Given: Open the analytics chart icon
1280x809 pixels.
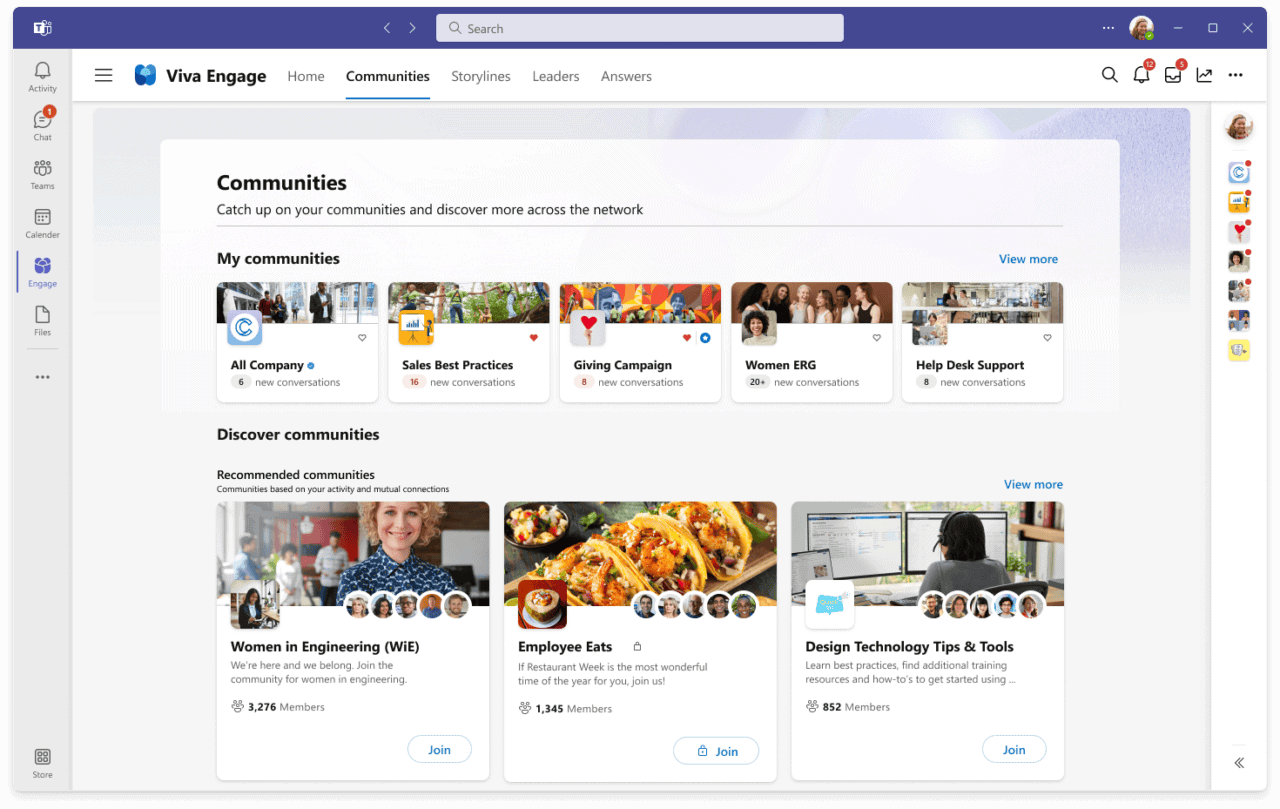Looking at the screenshot, I should pyautogui.click(x=1204, y=75).
